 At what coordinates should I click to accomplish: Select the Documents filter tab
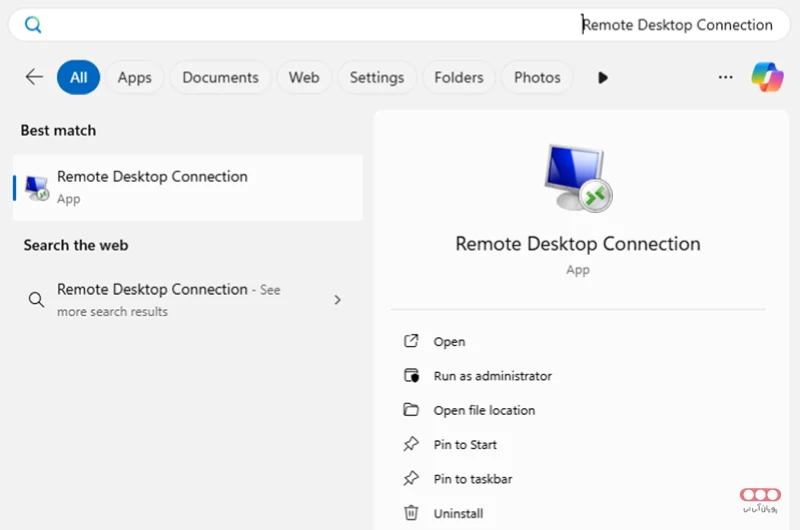[220, 77]
